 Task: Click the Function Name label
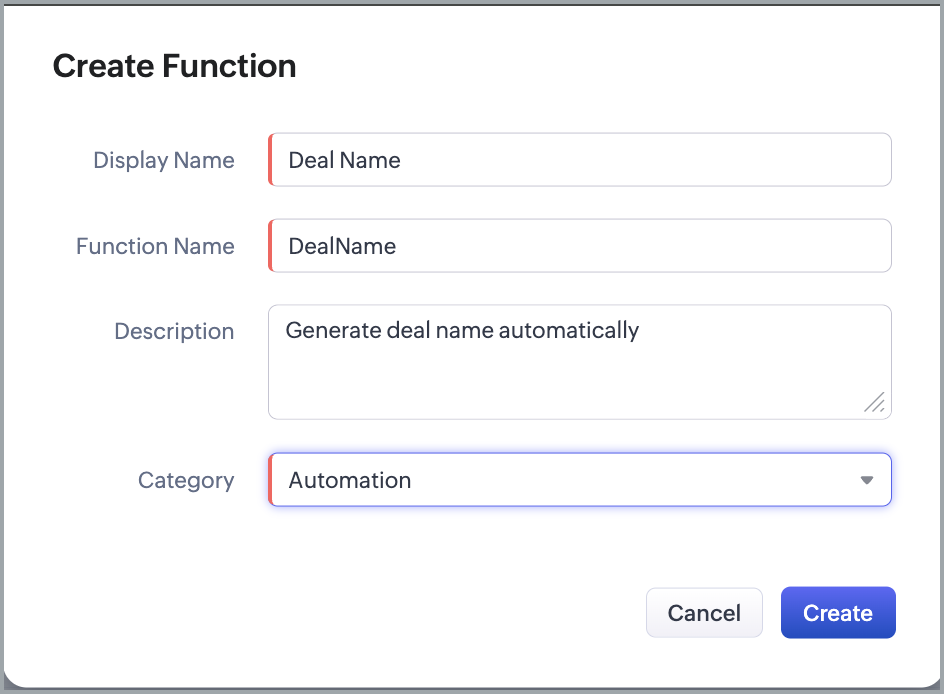[x=155, y=246]
